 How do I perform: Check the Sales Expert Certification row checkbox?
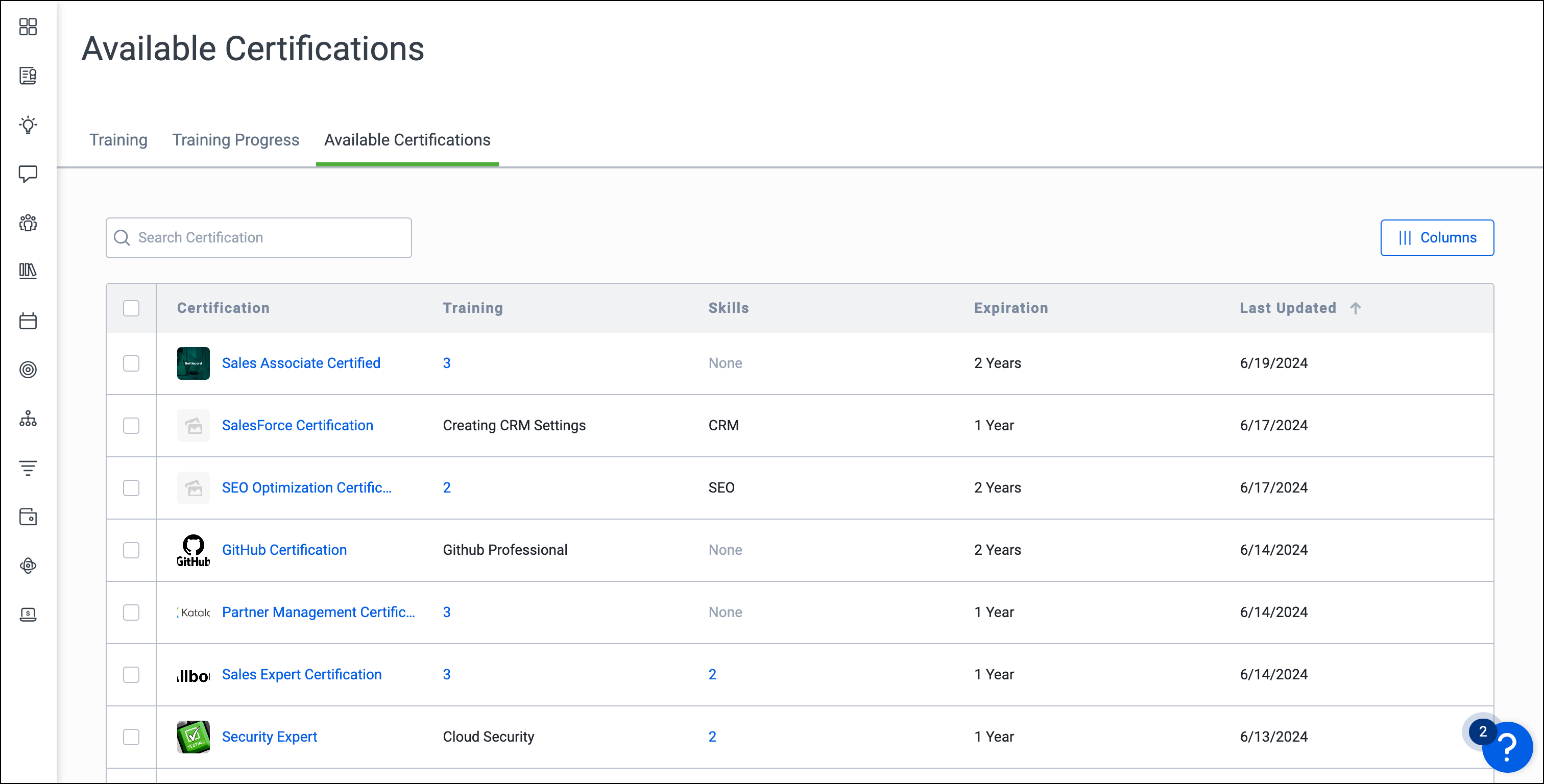(x=131, y=675)
